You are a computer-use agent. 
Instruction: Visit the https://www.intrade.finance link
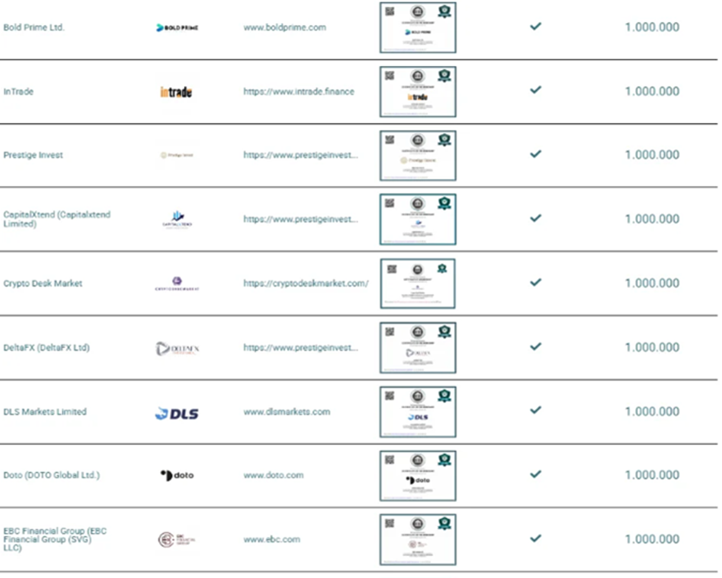298,91
